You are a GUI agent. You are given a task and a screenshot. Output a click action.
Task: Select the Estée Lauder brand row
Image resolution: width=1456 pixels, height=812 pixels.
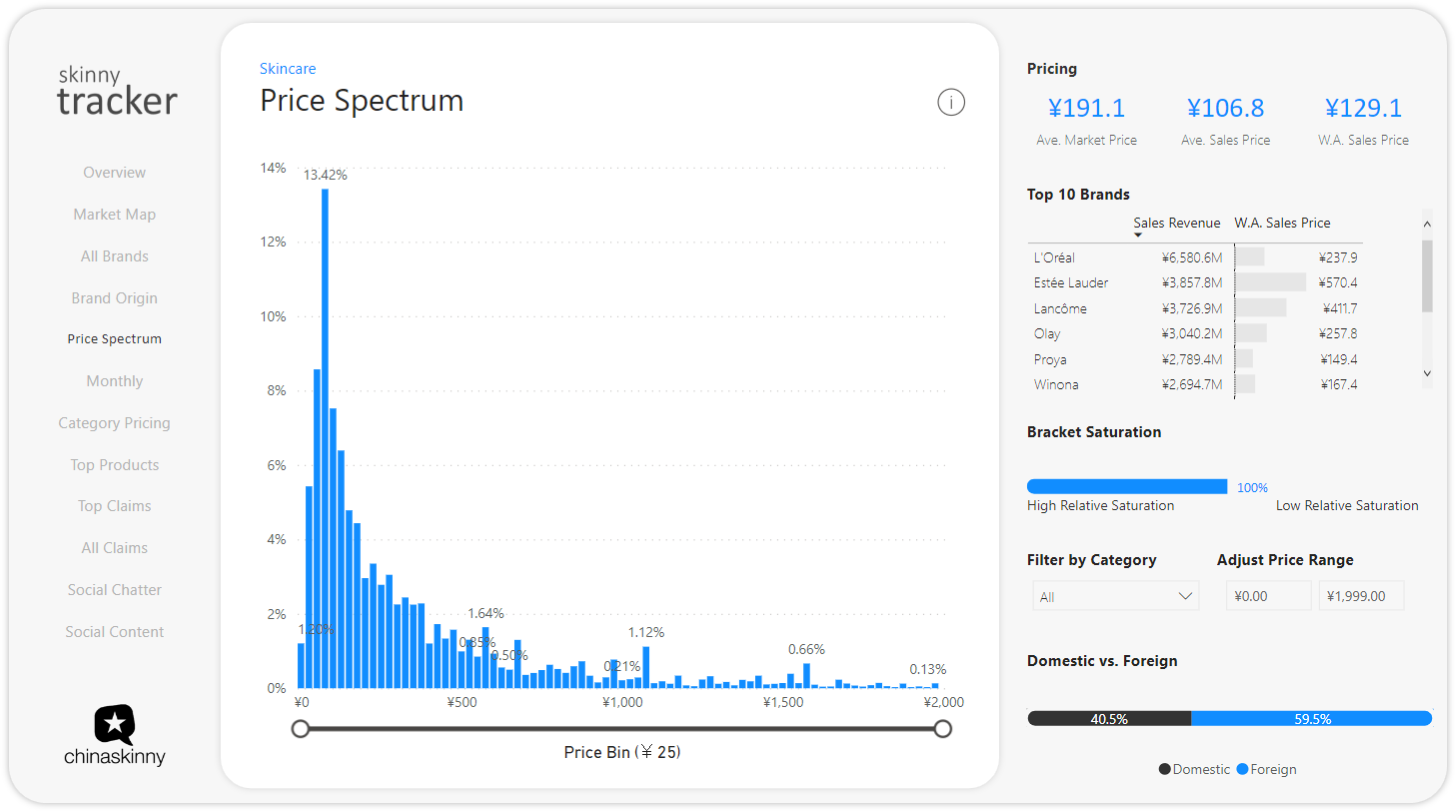click(1195, 283)
